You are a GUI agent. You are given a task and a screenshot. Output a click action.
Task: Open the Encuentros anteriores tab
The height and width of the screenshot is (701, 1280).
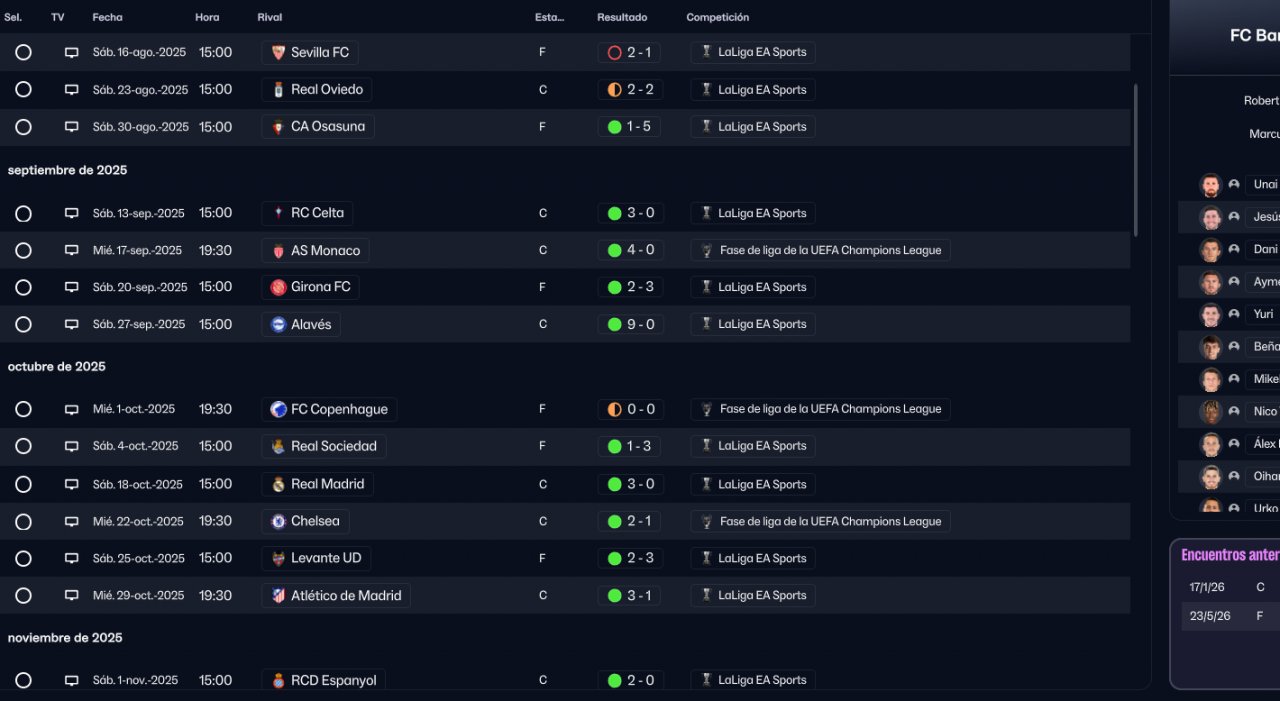[1229, 555]
